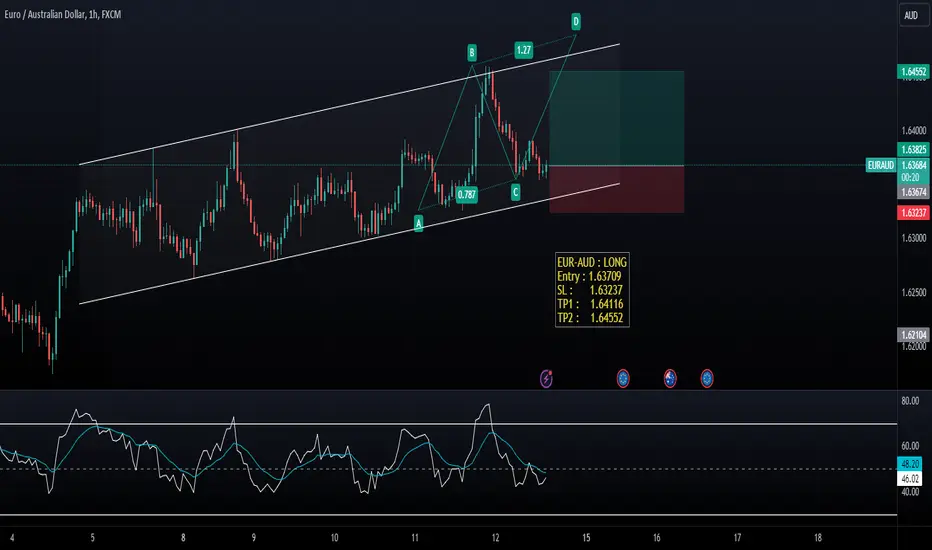Click the RSI value label 46.02
932x550 pixels.
910,479
